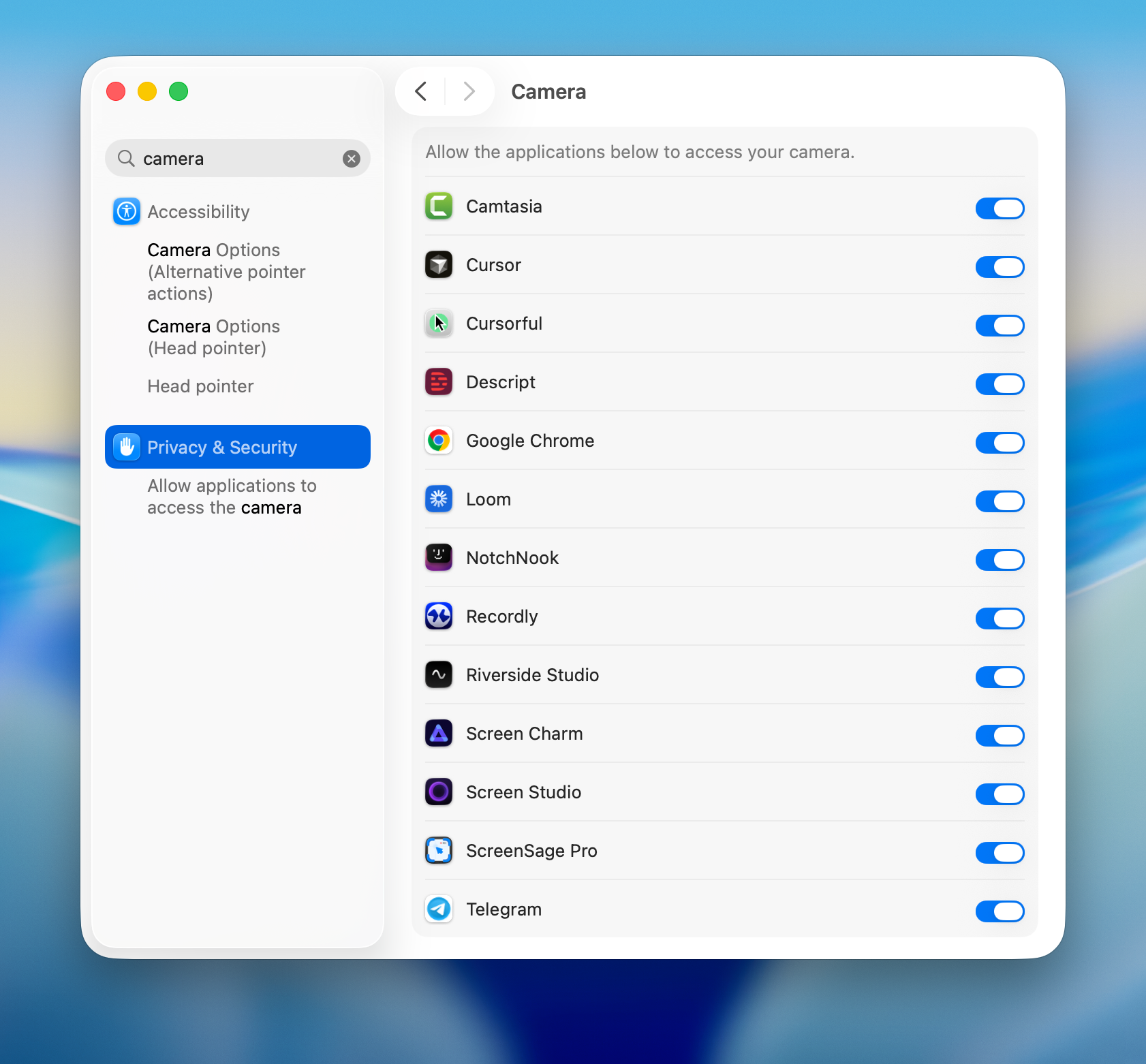1146x1064 pixels.
Task: Toggle camera access for Cursor
Action: coord(1000,267)
